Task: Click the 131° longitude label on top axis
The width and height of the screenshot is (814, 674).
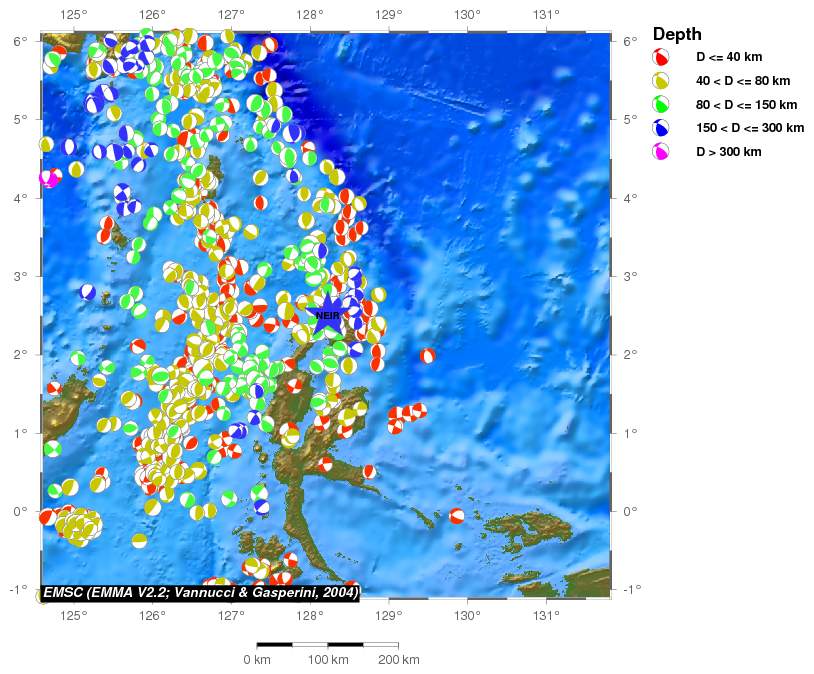Action: point(545,15)
